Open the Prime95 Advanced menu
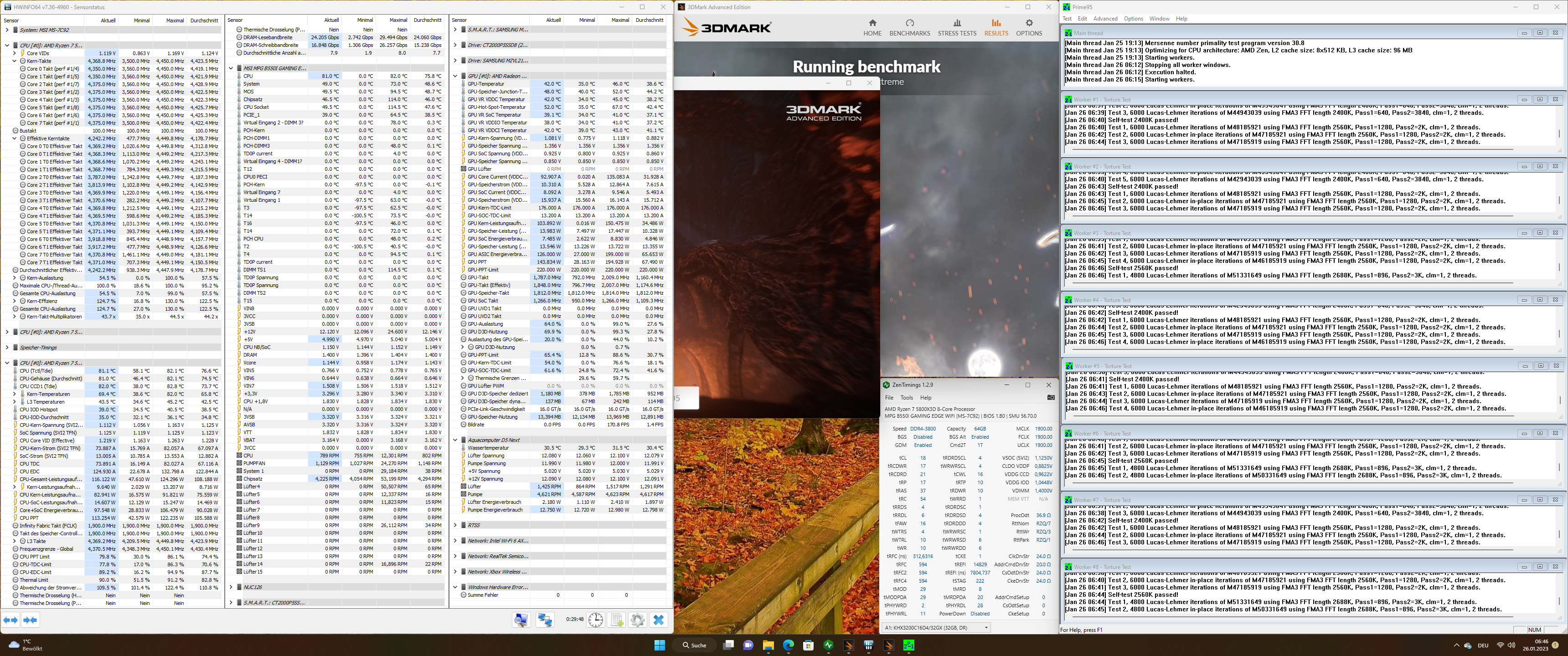The height and width of the screenshot is (656, 1568). point(1105,19)
